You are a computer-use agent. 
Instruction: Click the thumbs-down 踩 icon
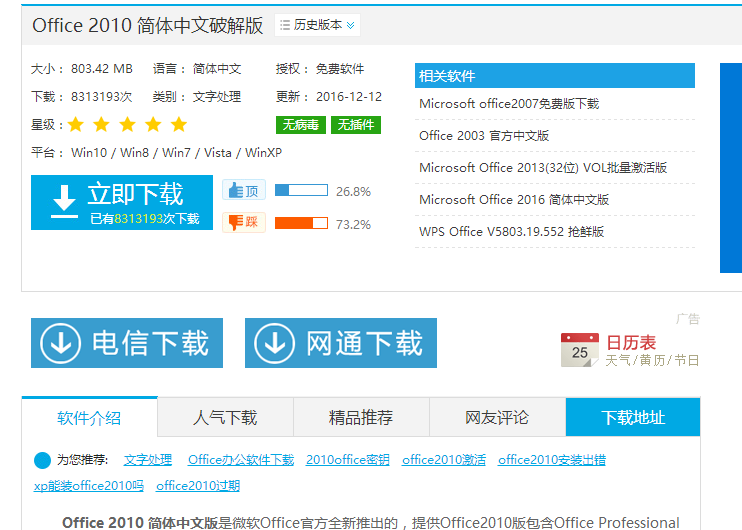pos(244,222)
